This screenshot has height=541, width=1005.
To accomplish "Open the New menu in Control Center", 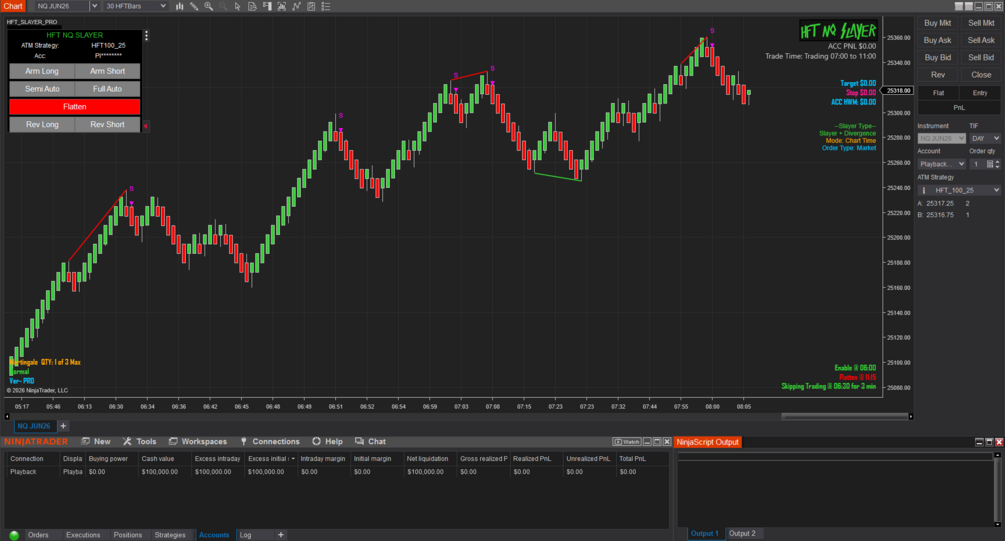I will [96, 442].
